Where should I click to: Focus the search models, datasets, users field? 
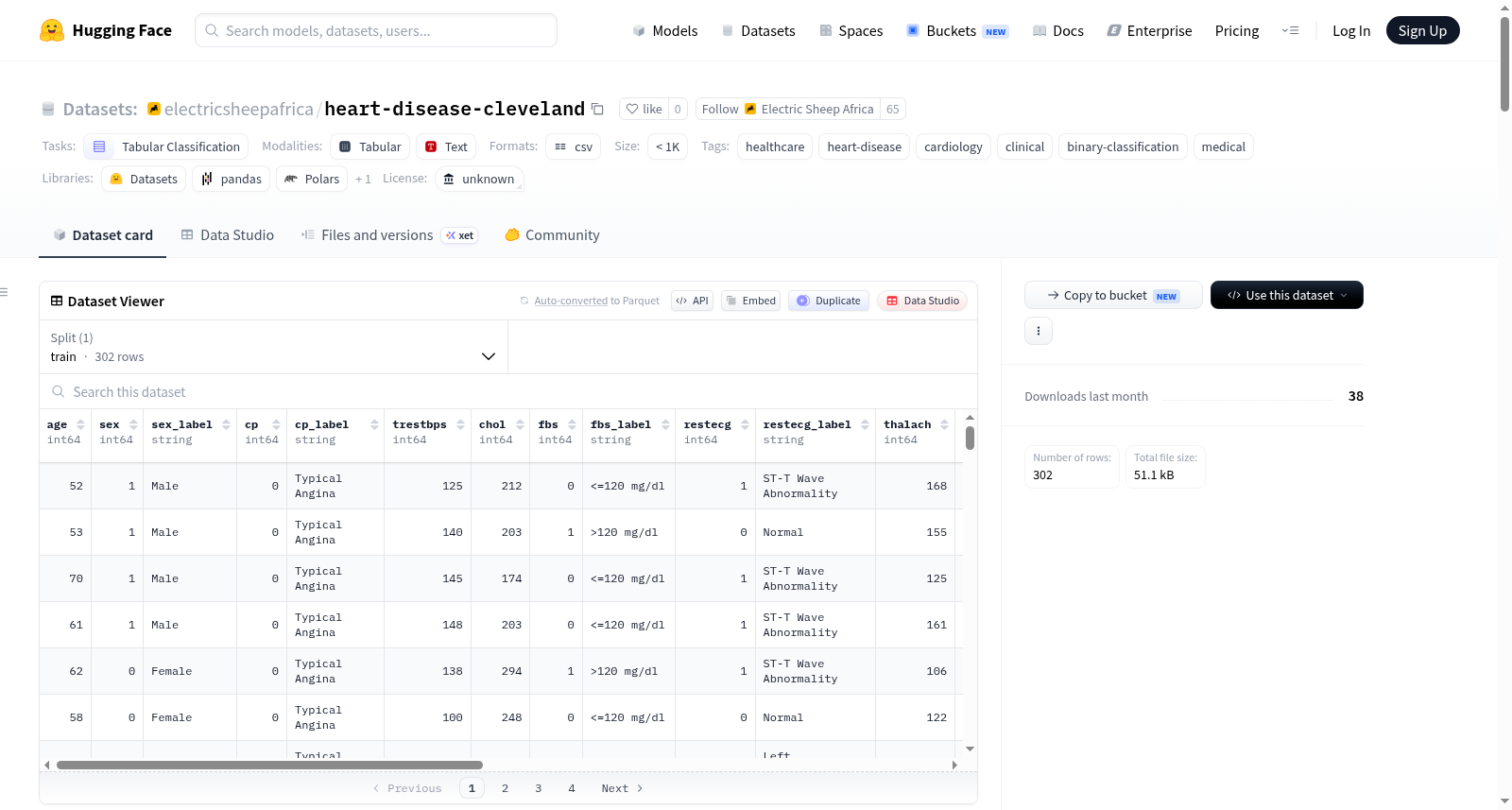(x=376, y=30)
